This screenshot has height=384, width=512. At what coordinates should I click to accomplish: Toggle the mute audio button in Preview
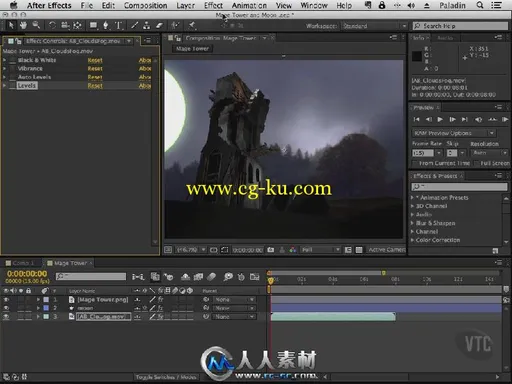point(478,119)
